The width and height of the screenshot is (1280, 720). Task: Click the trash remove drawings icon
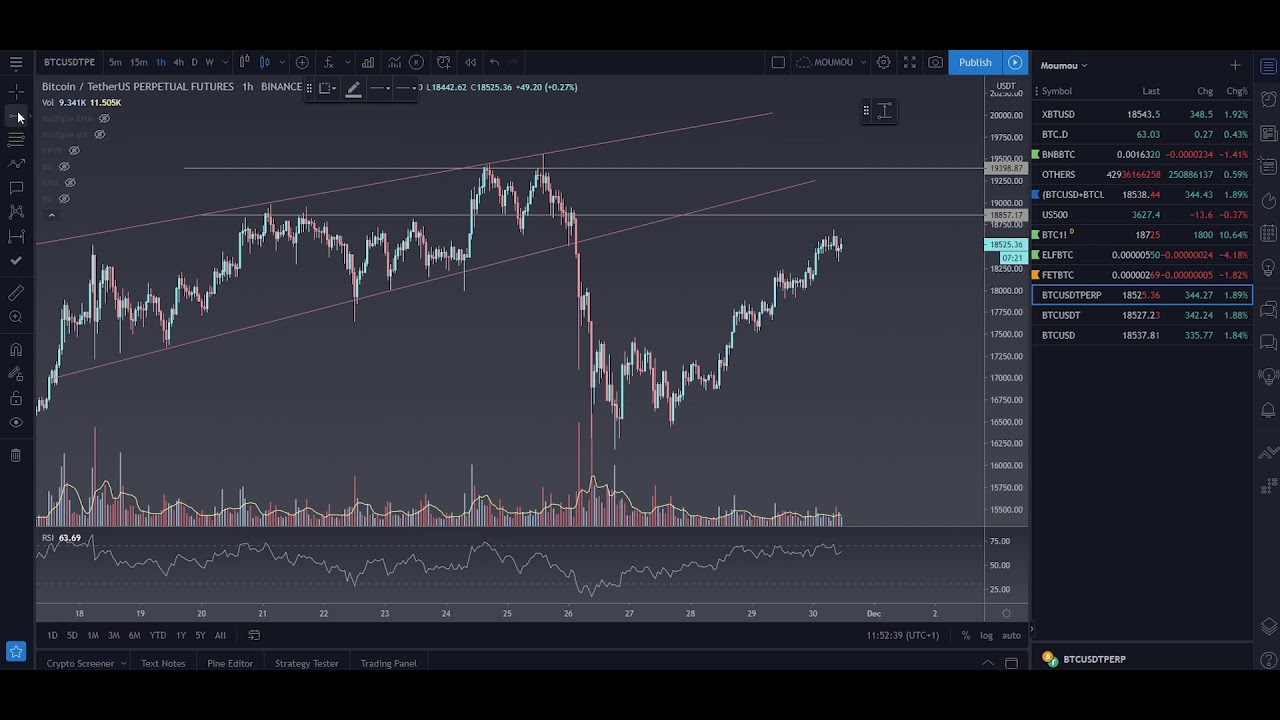[x=16, y=455]
